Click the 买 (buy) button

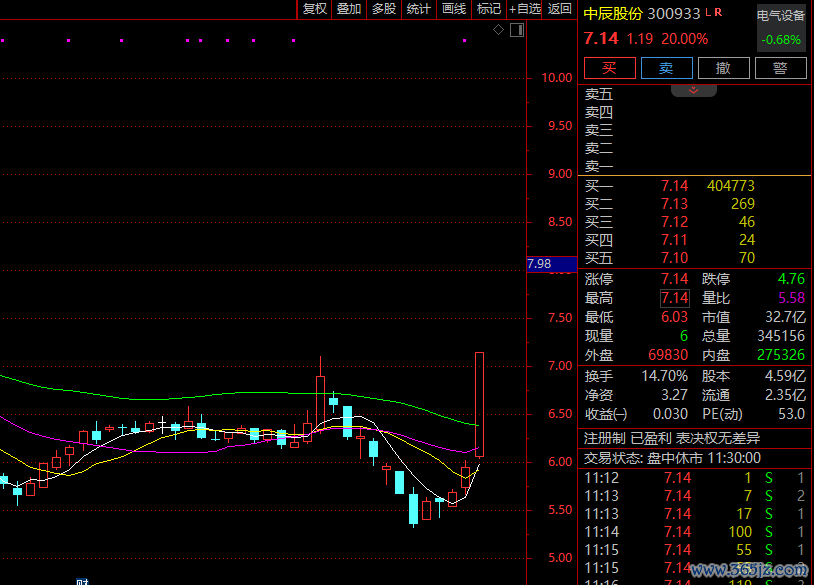(x=609, y=68)
